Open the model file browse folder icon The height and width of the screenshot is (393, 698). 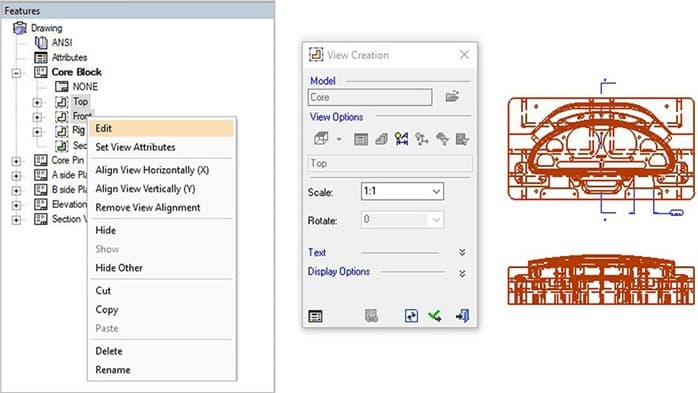[452, 96]
